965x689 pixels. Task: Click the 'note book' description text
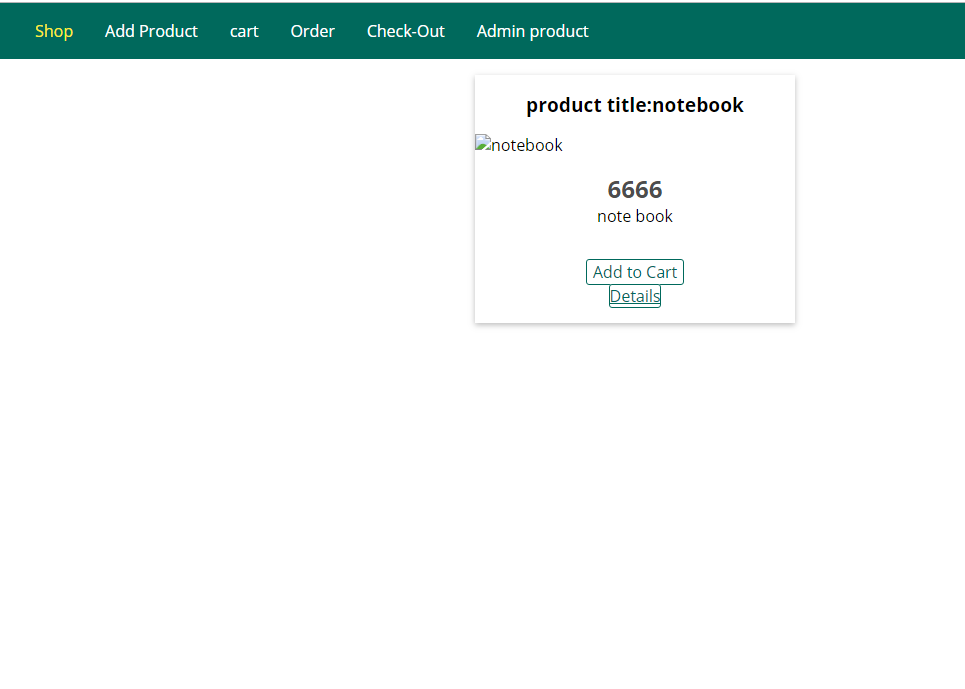(635, 217)
